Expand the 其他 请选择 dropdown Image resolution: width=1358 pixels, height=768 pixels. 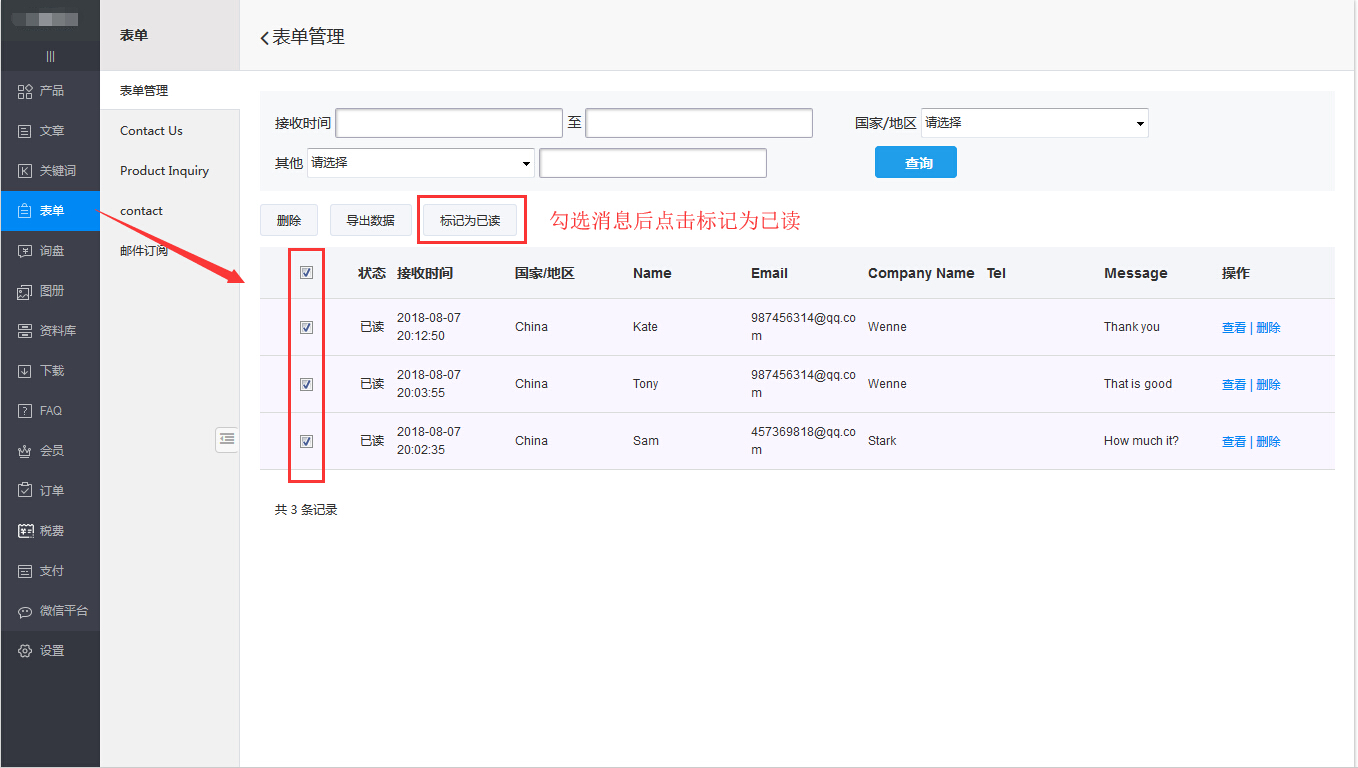[x=421, y=163]
